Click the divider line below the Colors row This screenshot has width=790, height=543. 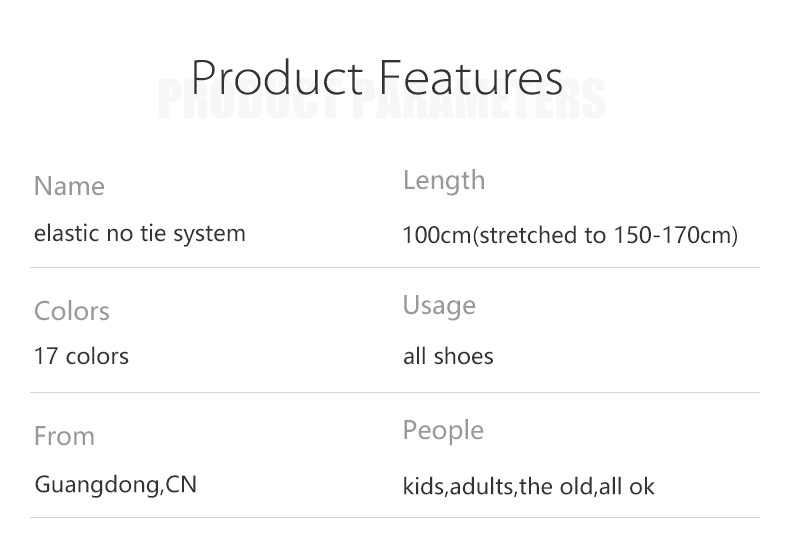point(394,393)
